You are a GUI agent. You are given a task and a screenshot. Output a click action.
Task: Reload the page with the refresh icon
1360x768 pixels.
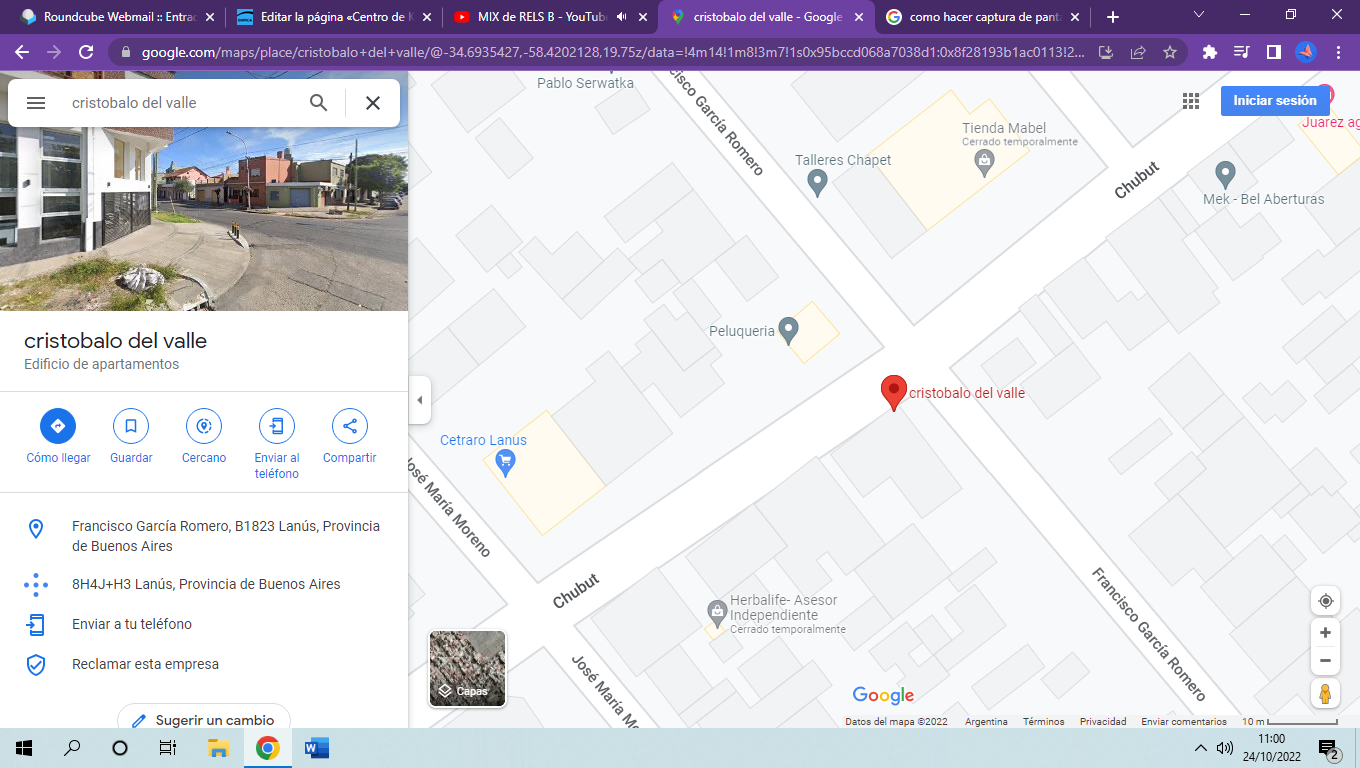[x=86, y=52]
